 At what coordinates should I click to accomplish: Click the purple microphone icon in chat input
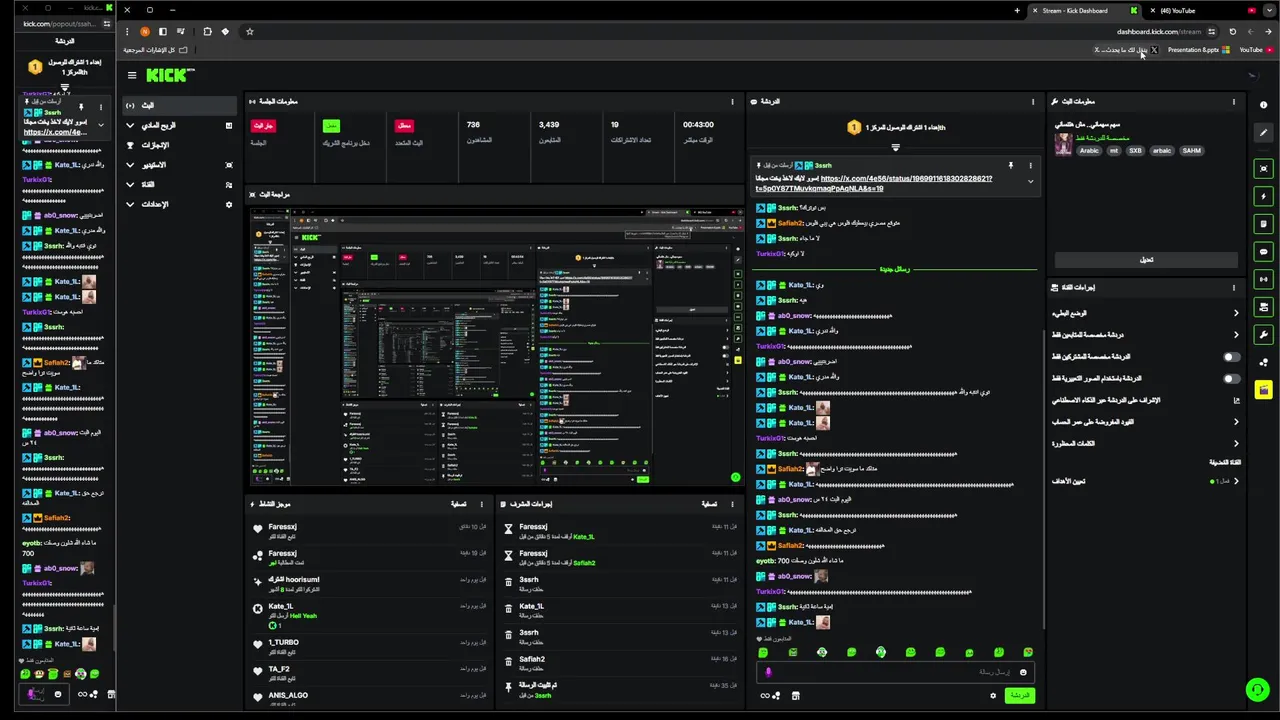pyautogui.click(x=768, y=673)
